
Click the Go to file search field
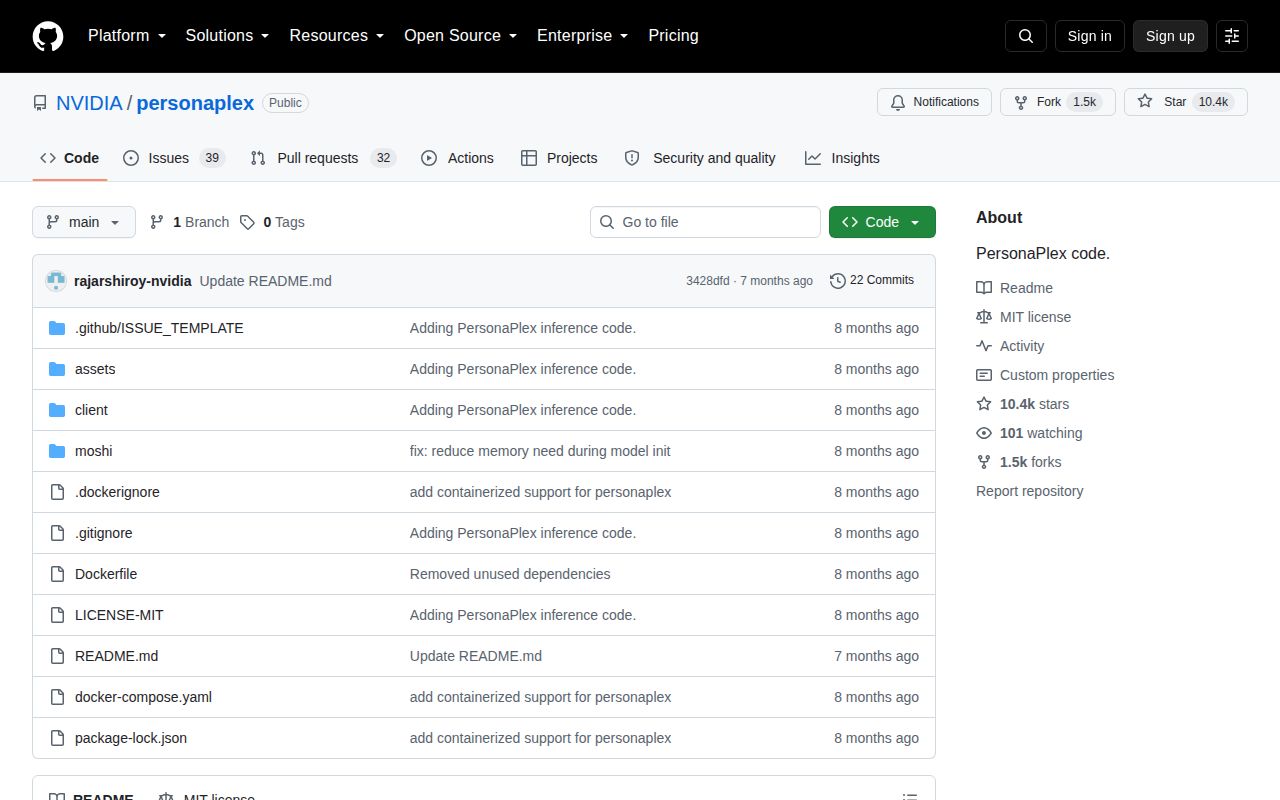point(705,222)
